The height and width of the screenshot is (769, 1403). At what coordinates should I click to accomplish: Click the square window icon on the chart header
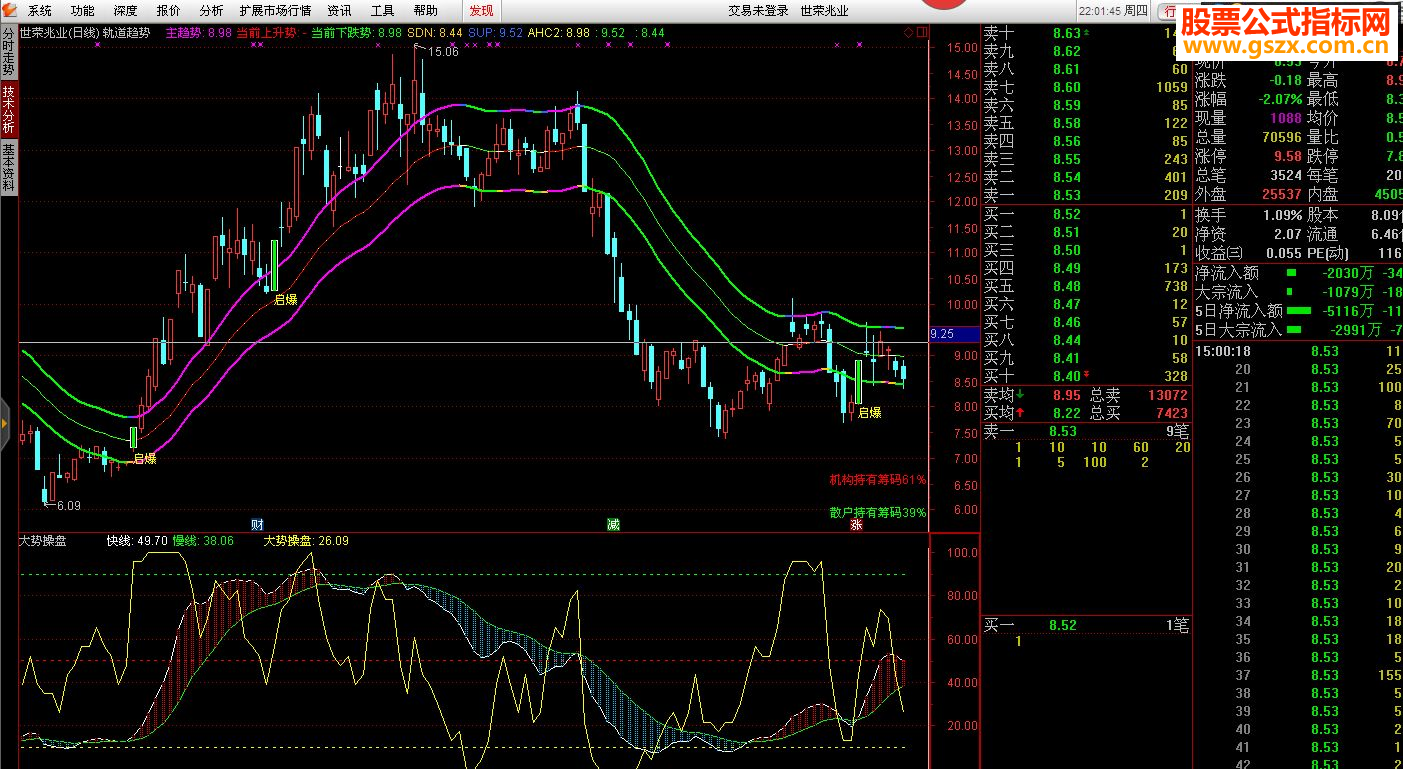922,32
